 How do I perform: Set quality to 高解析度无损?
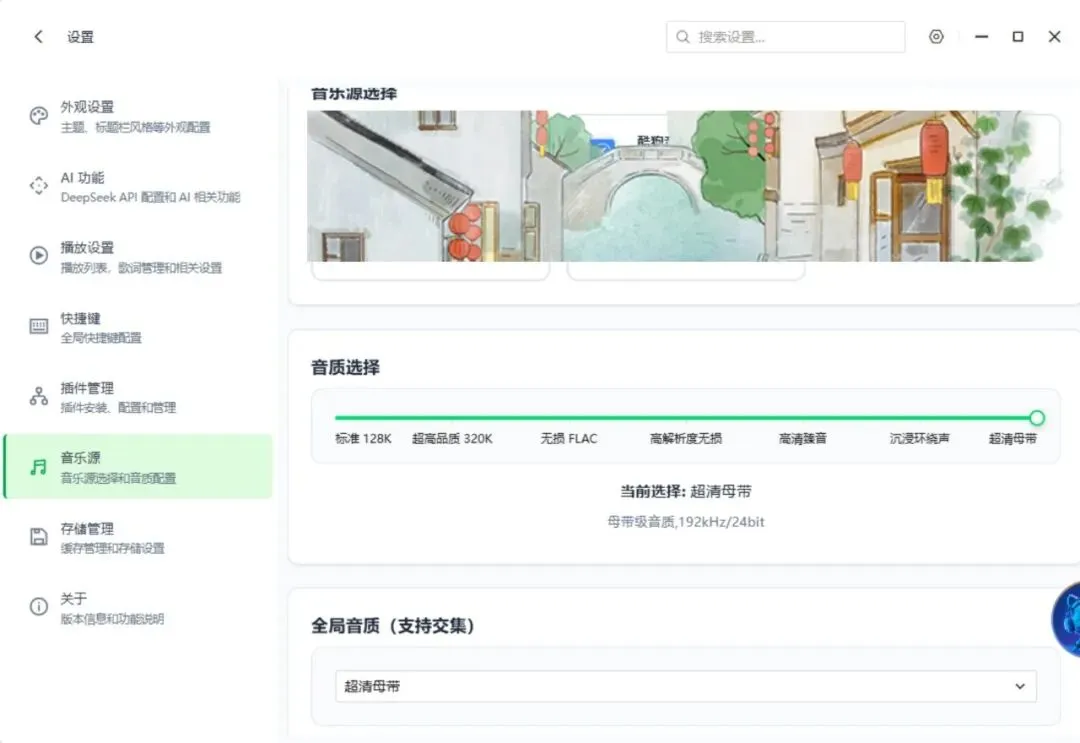(x=686, y=439)
